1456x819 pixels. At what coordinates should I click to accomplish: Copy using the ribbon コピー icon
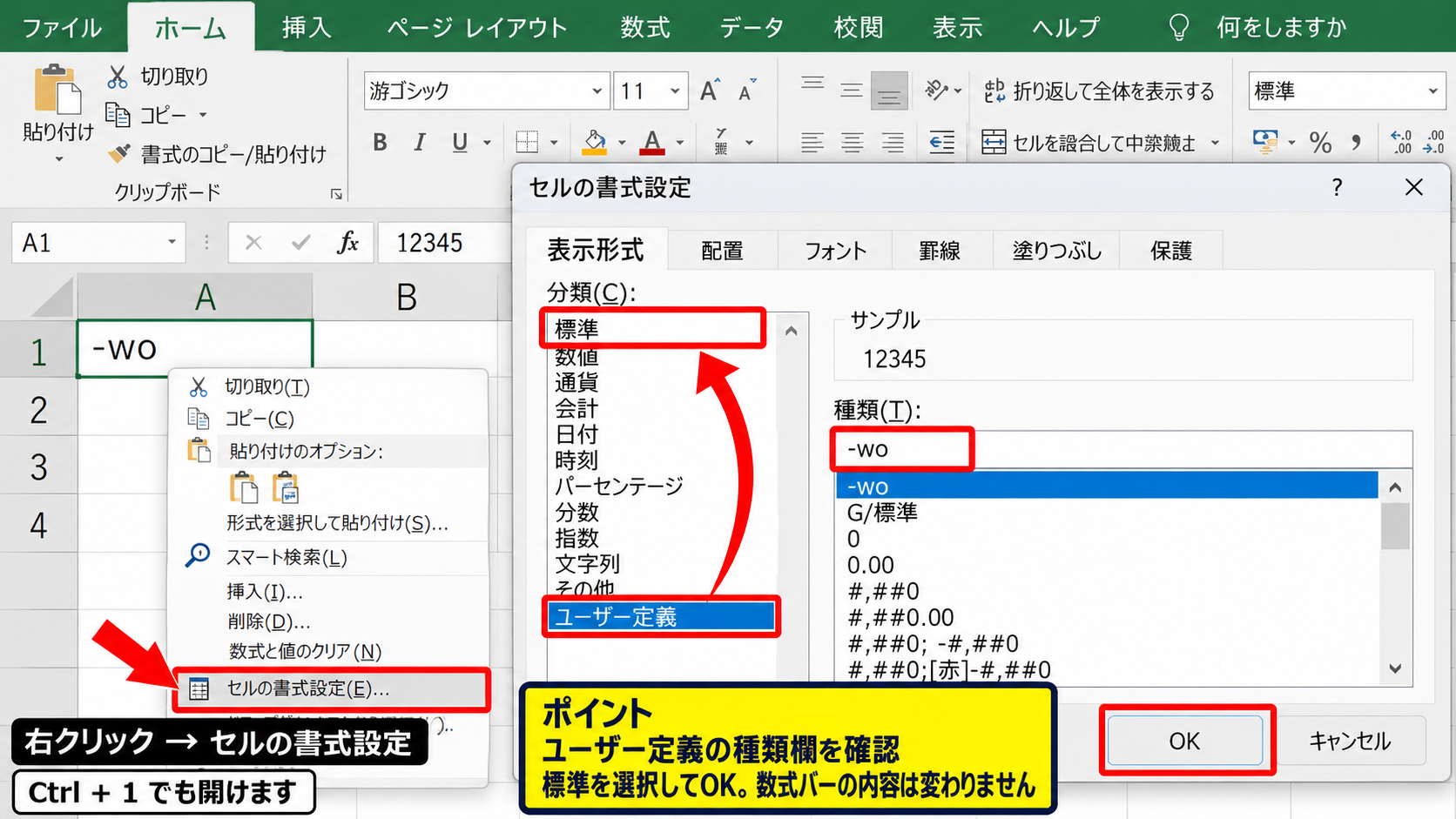tap(118, 114)
